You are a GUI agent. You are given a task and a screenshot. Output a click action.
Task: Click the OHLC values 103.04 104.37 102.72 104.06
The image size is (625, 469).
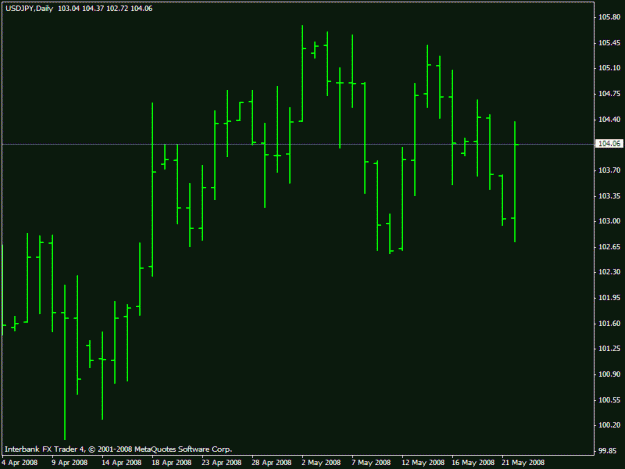pos(105,8)
